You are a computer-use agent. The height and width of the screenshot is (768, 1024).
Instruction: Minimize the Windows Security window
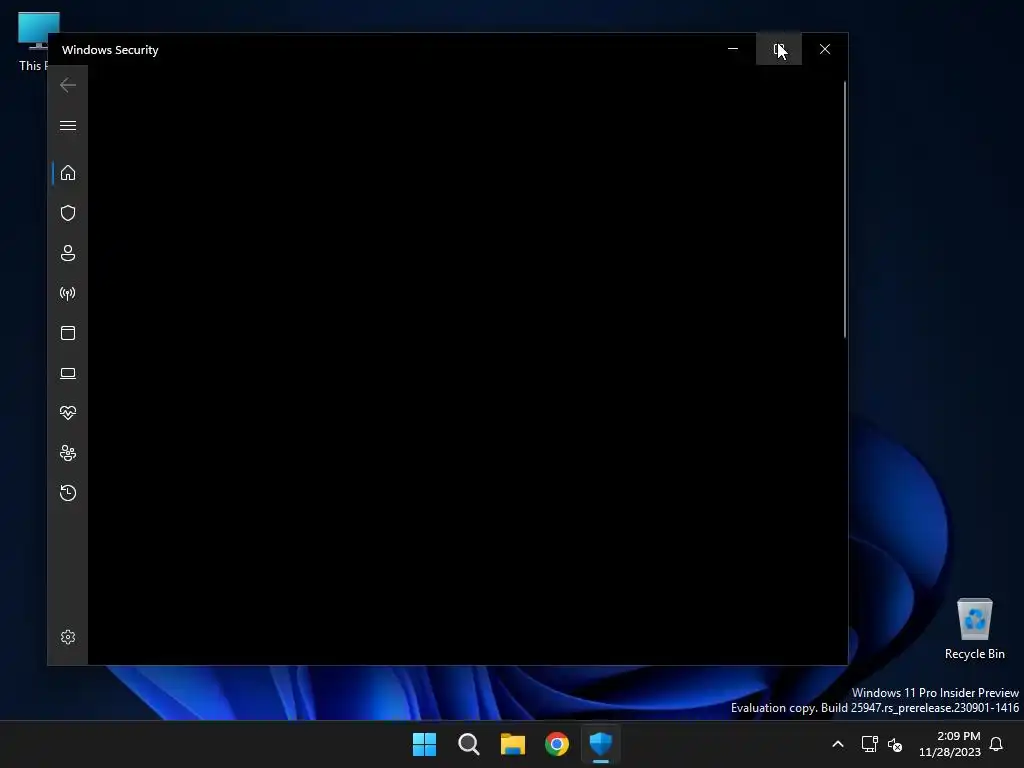733,49
